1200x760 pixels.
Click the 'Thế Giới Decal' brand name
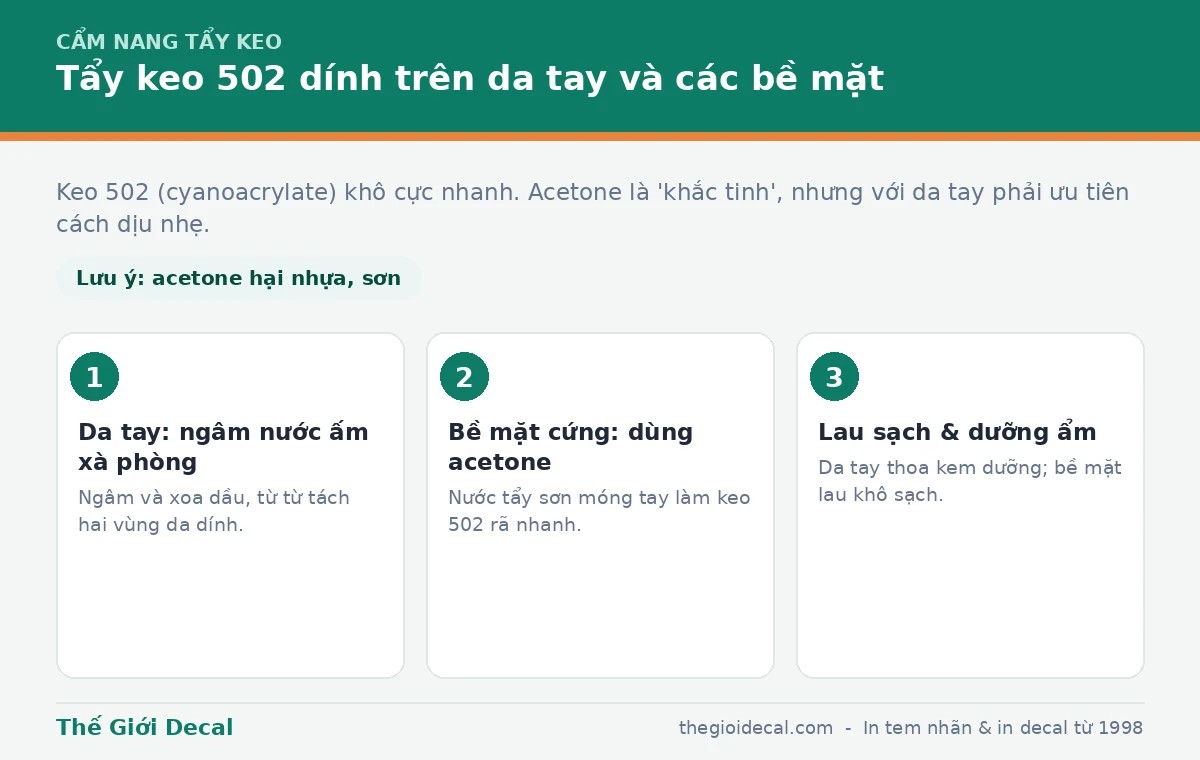click(x=145, y=728)
